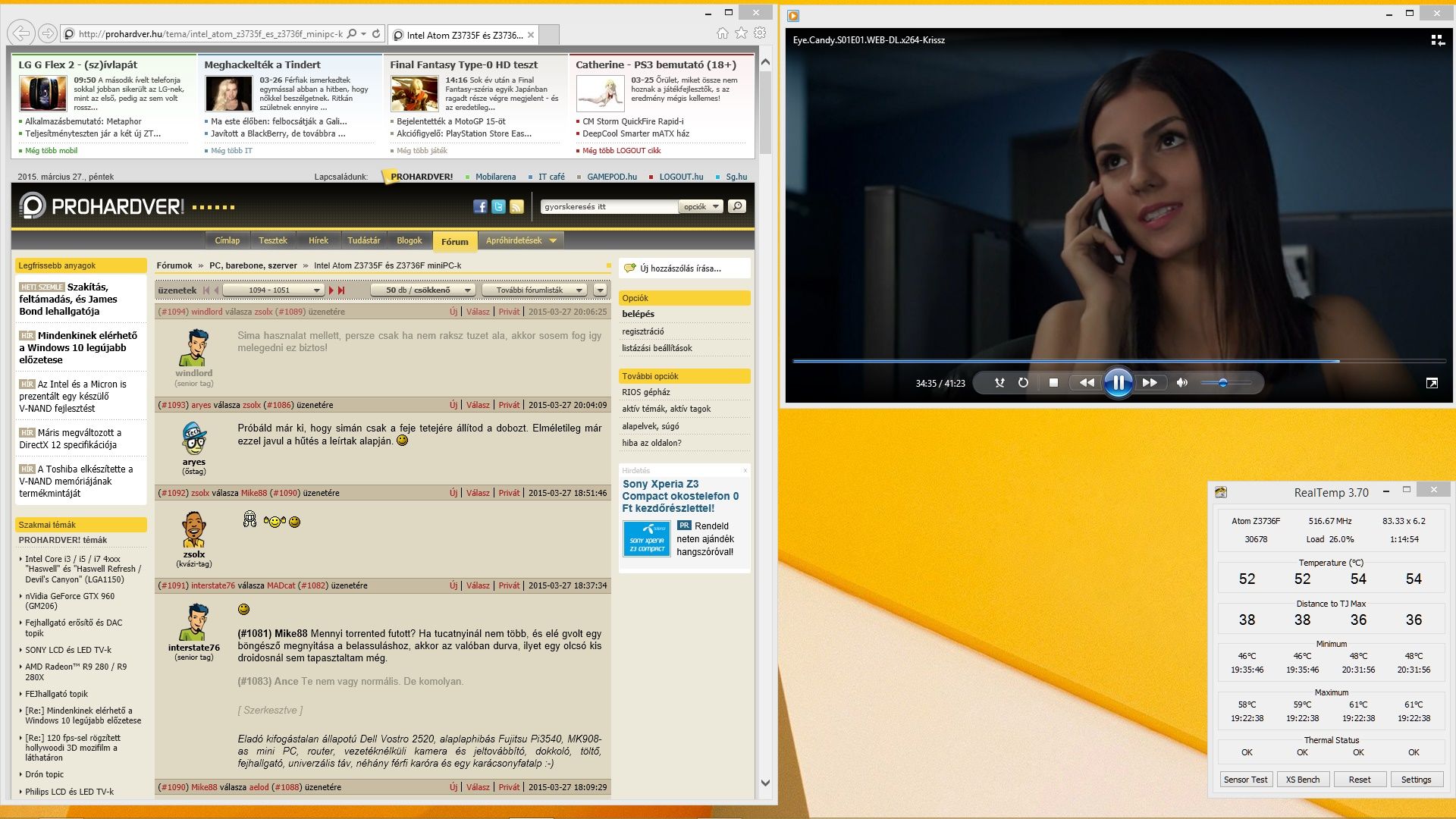Click the Új hozzászólás írása link
Viewport: 1456px width, 819px height.
[680, 268]
